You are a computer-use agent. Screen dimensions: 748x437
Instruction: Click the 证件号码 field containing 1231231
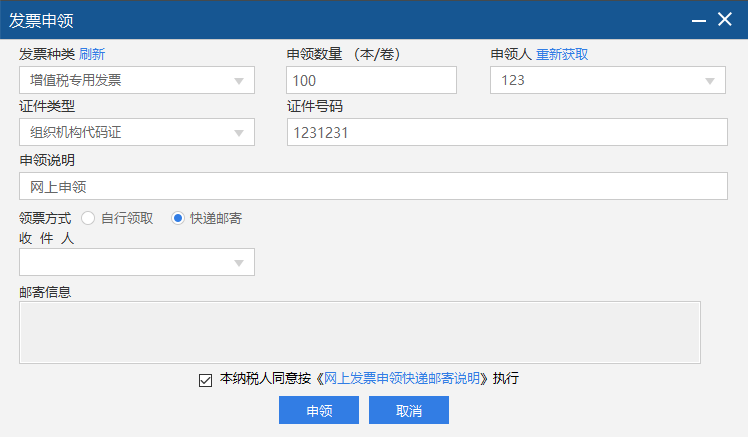(507, 132)
